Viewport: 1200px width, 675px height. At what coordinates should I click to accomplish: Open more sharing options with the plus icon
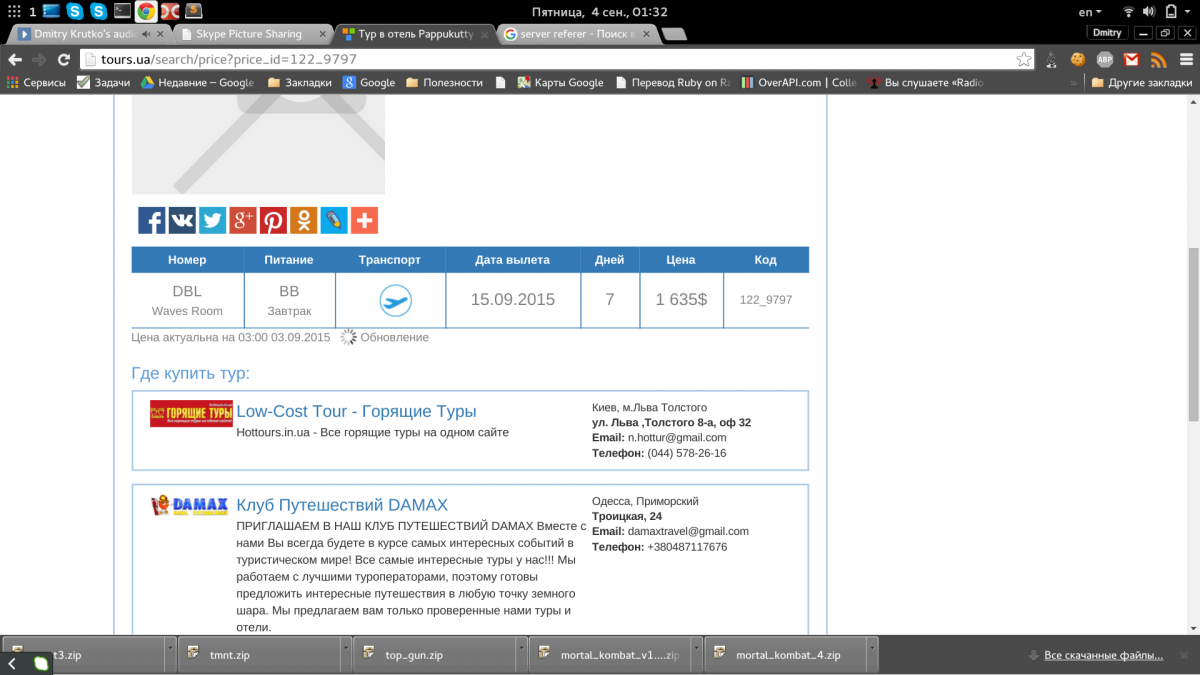coord(364,221)
